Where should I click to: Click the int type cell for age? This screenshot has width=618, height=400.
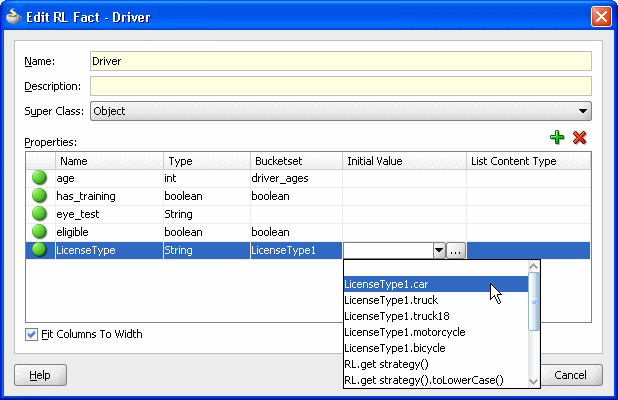(207, 178)
